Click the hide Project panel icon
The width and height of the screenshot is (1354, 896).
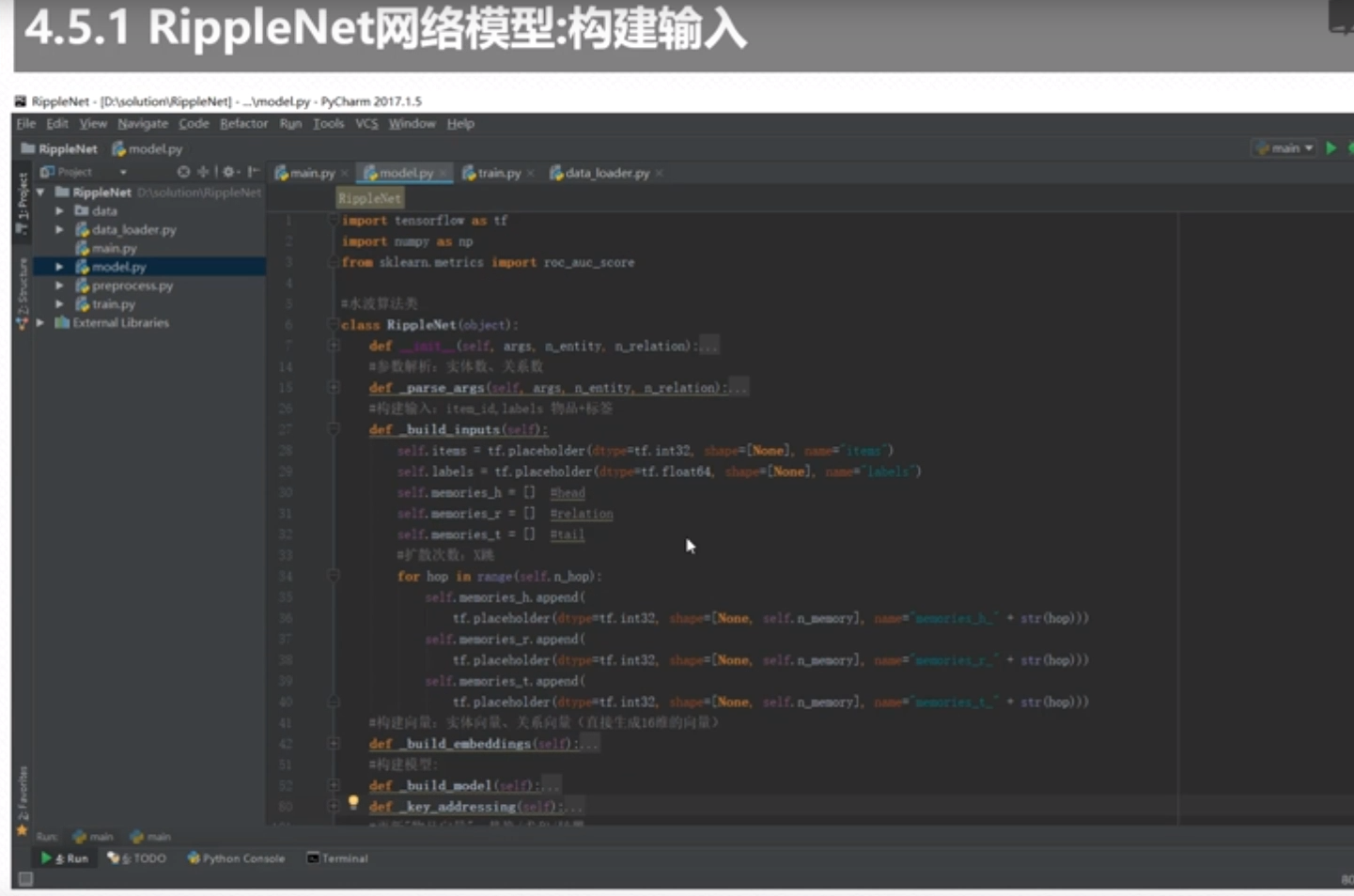click(x=253, y=172)
